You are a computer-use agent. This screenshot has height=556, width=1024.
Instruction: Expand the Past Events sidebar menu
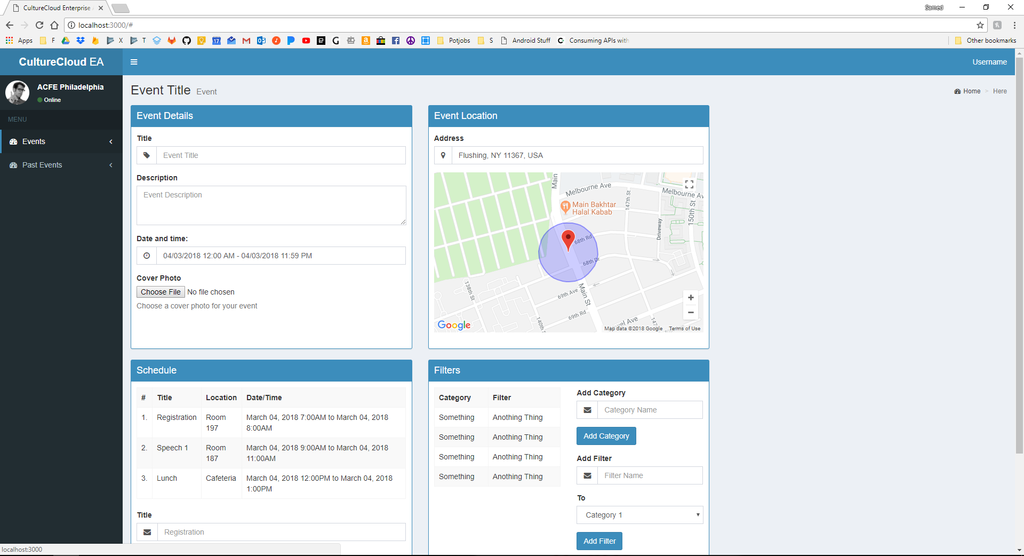coord(61,165)
